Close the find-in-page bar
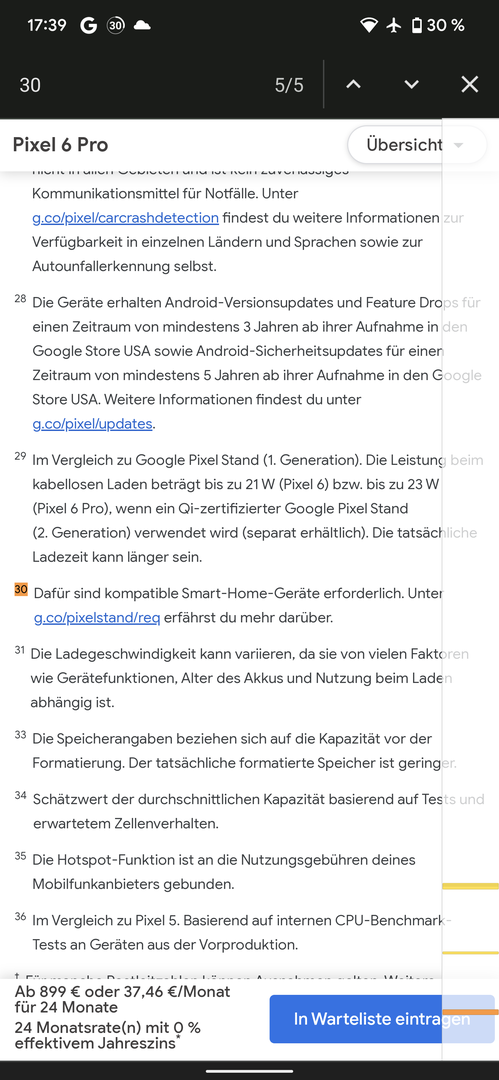 coord(469,85)
